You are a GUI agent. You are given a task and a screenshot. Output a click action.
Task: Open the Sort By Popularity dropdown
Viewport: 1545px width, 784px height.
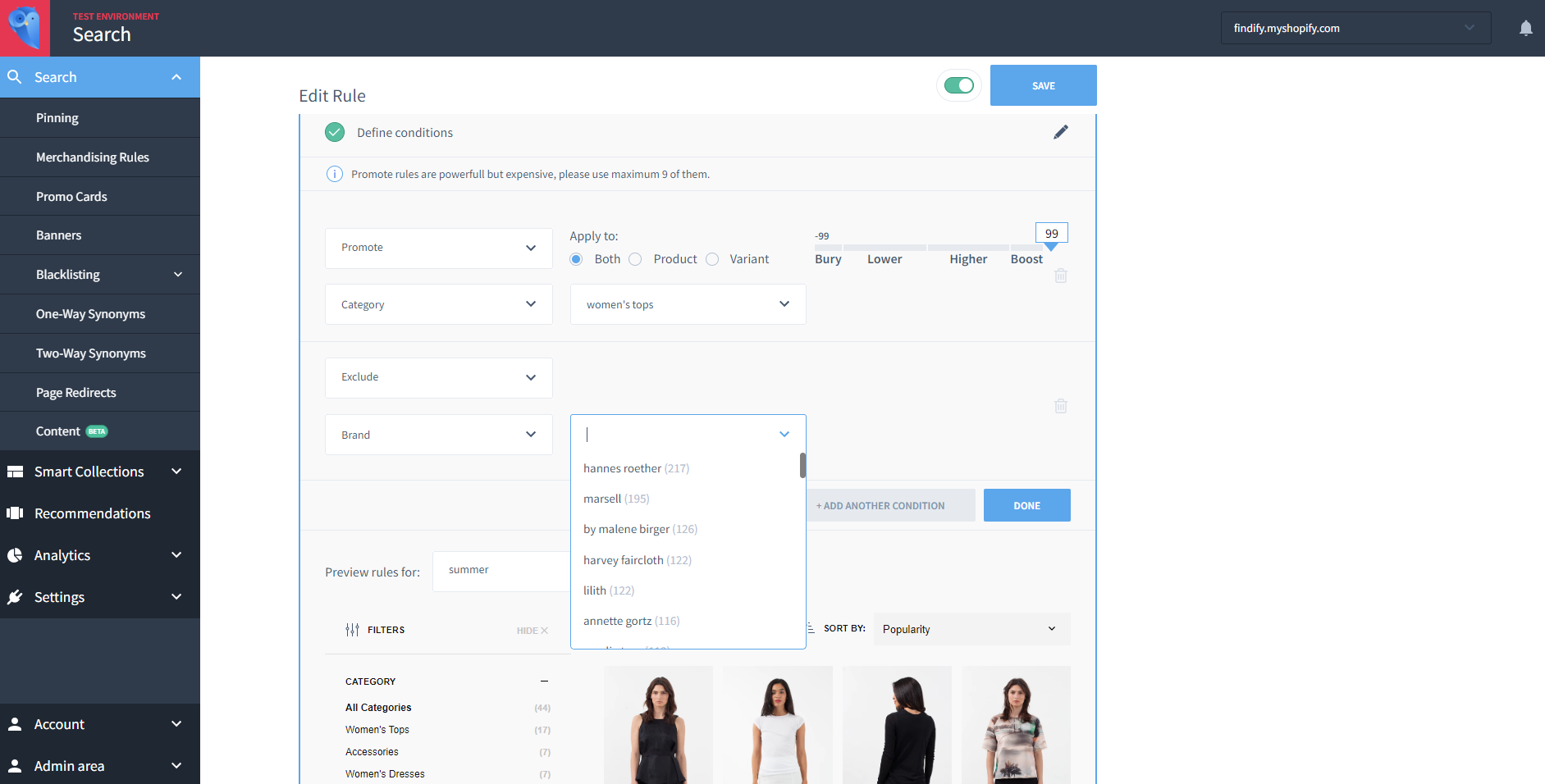[x=972, y=629]
